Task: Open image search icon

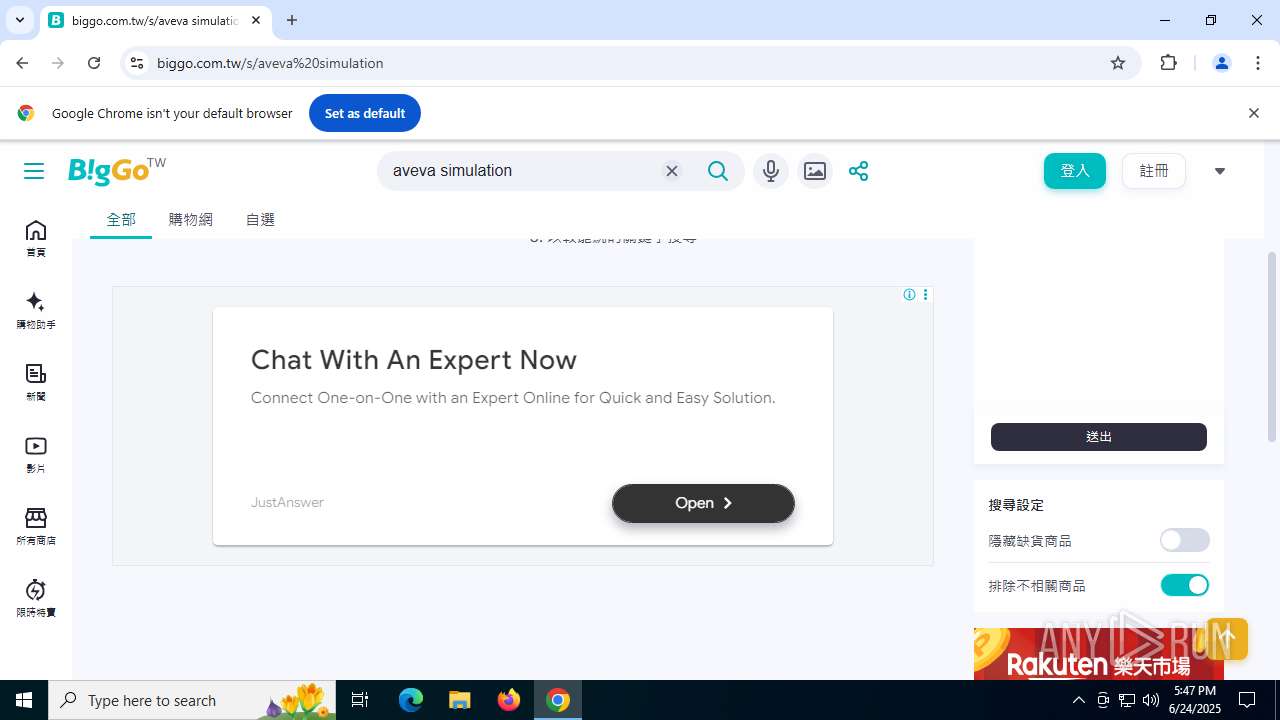Action: (x=815, y=171)
